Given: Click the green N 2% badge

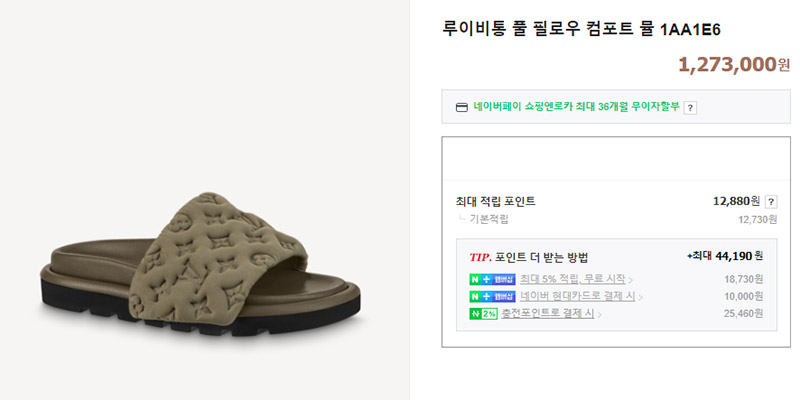Looking at the screenshot, I should click(483, 314).
